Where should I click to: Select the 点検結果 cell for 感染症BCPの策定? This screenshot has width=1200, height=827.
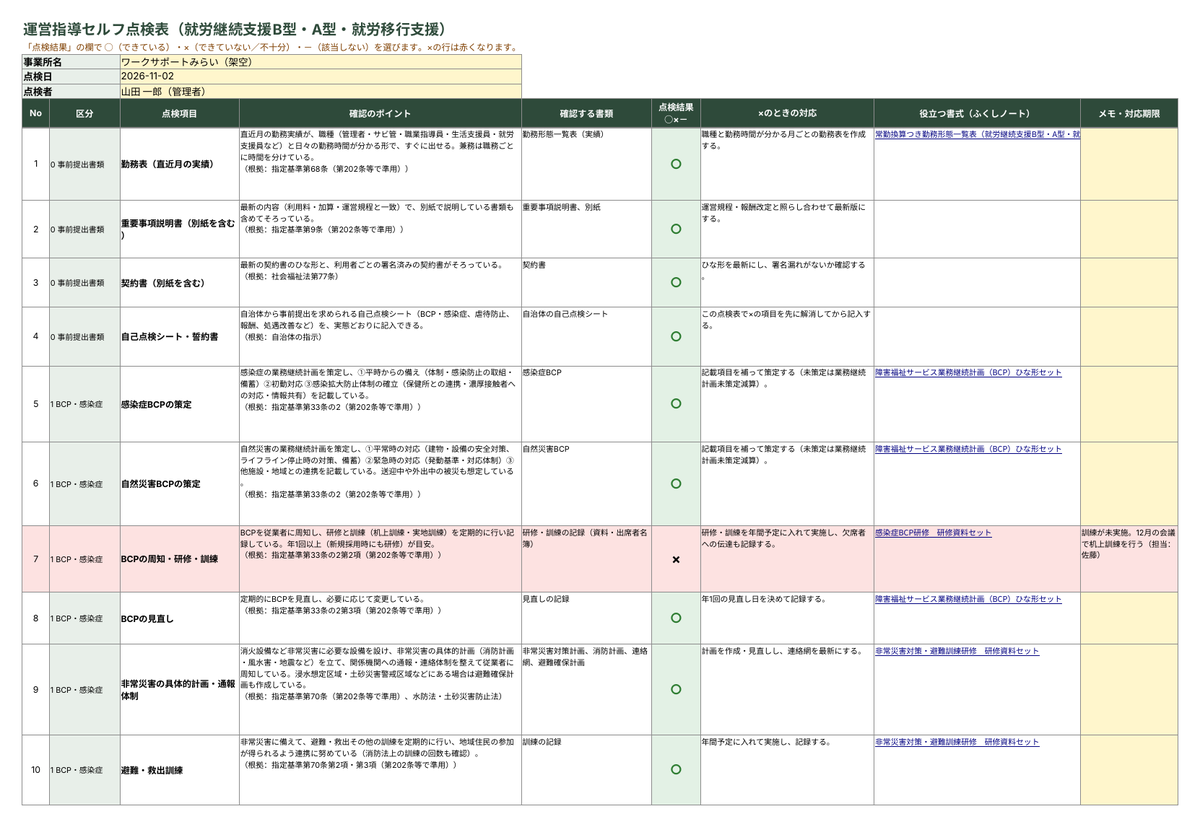[676, 404]
